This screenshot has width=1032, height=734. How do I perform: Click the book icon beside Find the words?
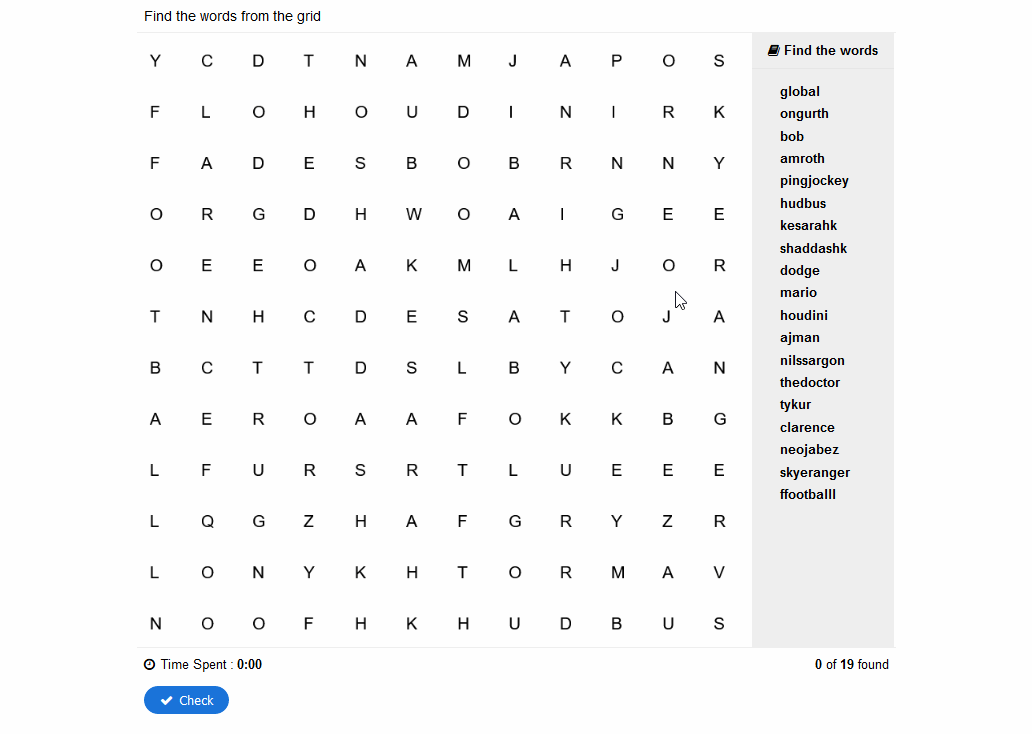pos(773,51)
